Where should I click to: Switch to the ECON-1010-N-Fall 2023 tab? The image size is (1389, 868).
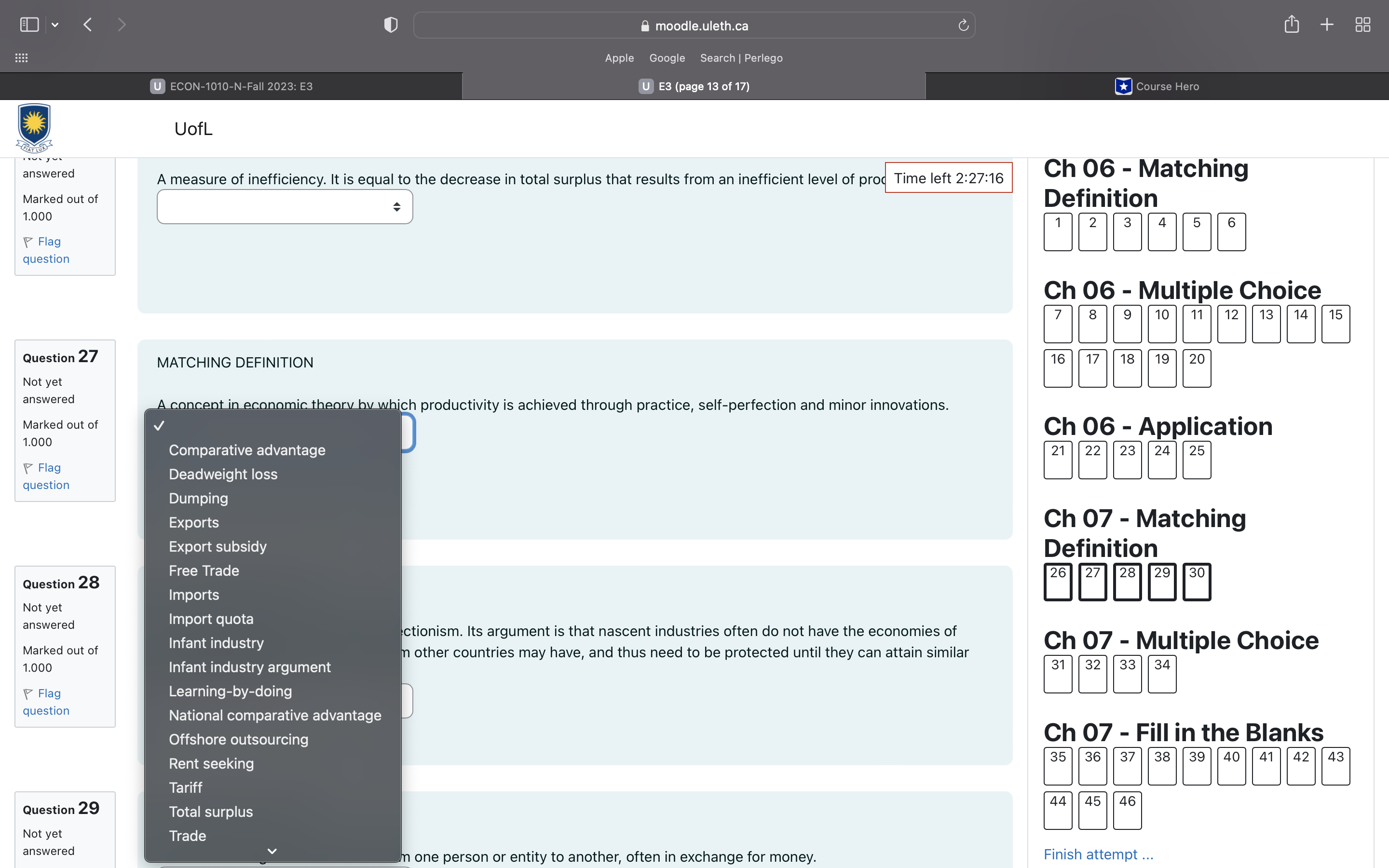[241, 86]
